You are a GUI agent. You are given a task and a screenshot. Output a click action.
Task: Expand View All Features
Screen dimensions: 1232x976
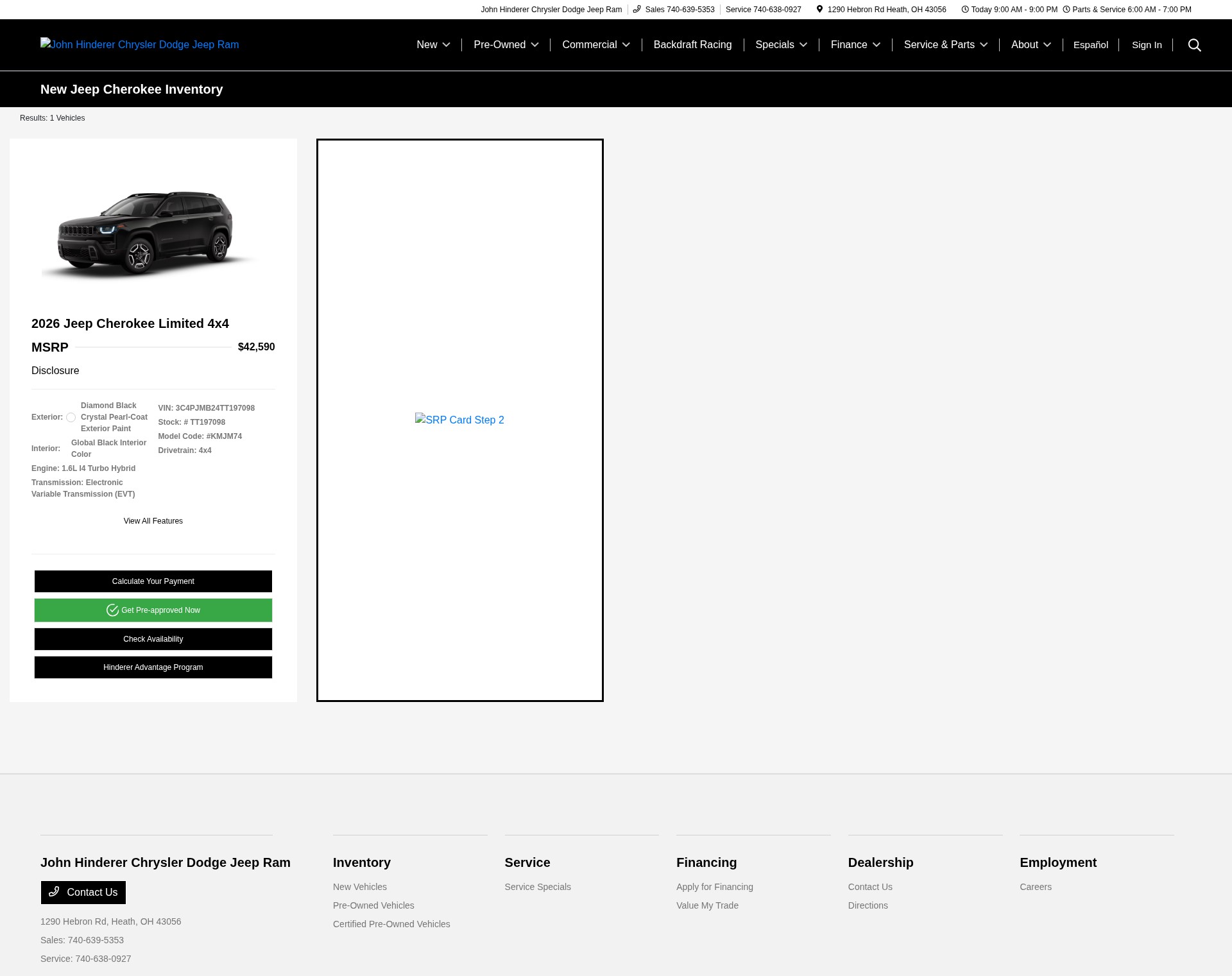point(153,521)
